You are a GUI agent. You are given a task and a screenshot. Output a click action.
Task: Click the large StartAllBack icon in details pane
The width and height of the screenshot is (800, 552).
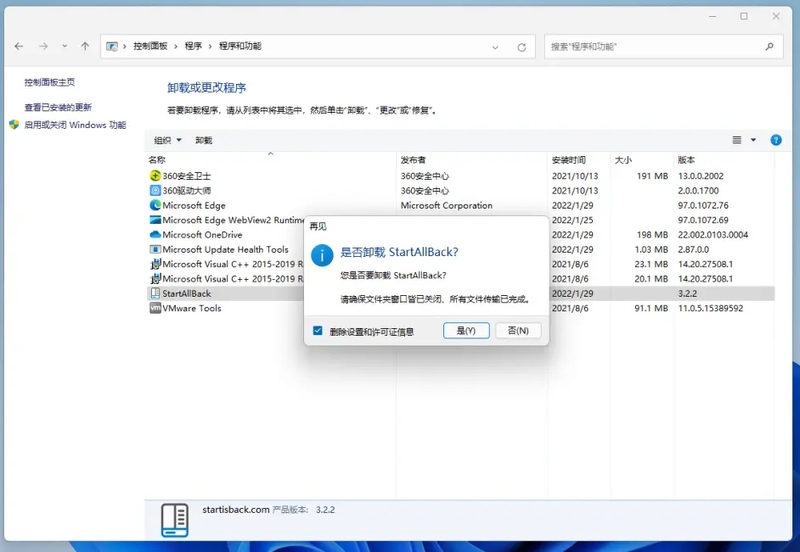(175, 519)
